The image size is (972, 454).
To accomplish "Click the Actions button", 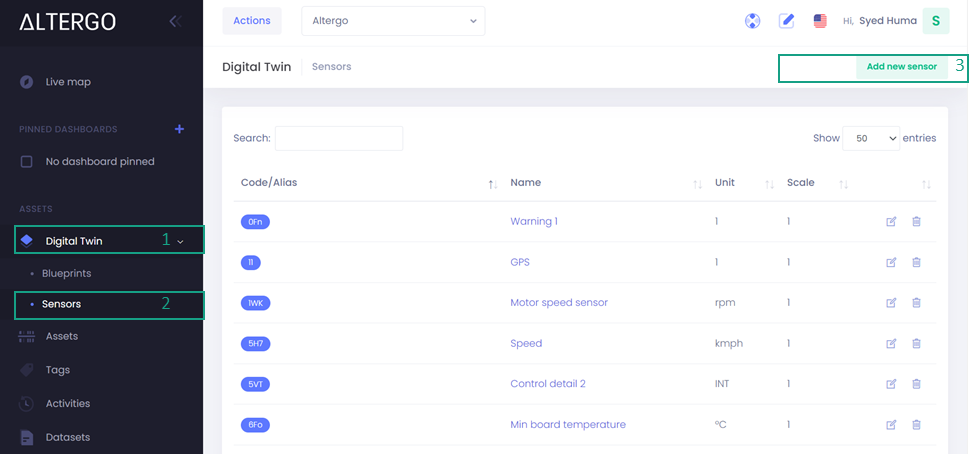I will click(x=251, y=21).
